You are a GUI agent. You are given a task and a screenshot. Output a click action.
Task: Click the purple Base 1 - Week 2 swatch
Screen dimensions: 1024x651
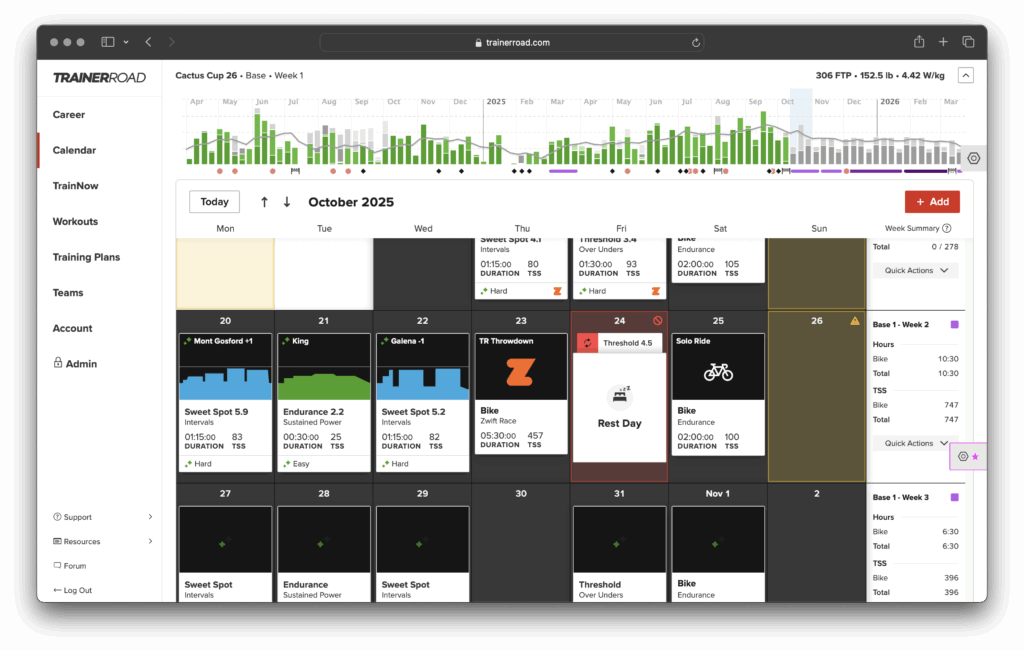(954, 325)
